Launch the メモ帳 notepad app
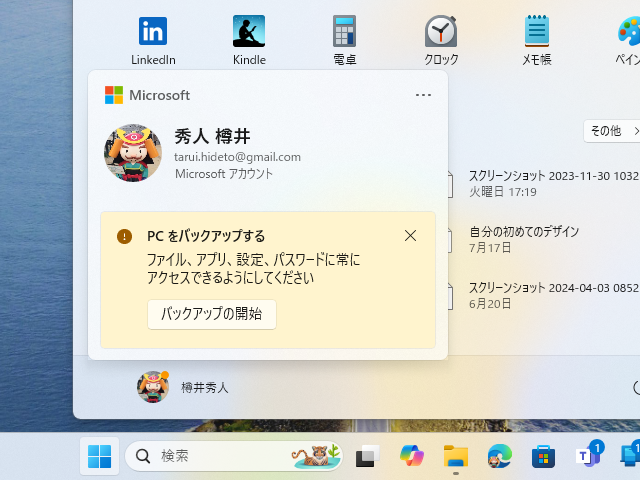The height and width of the screenshot is (480, 640). [537, 40]
